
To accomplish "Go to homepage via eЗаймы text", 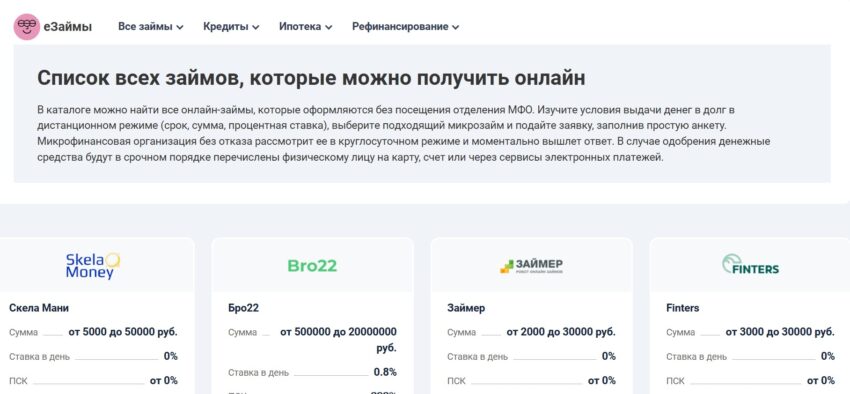I will pos(68,27).
